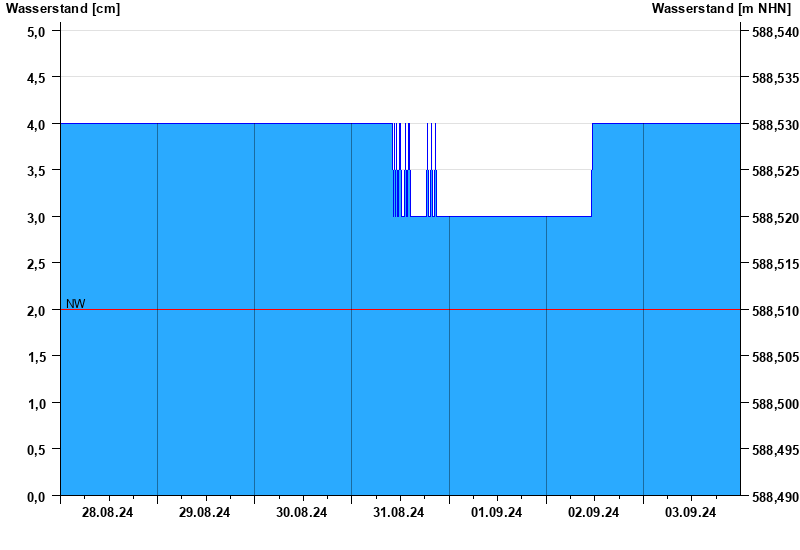Click the NW label on red line
The height and width of the screenshot is (550, 800).
coord(76,304)
